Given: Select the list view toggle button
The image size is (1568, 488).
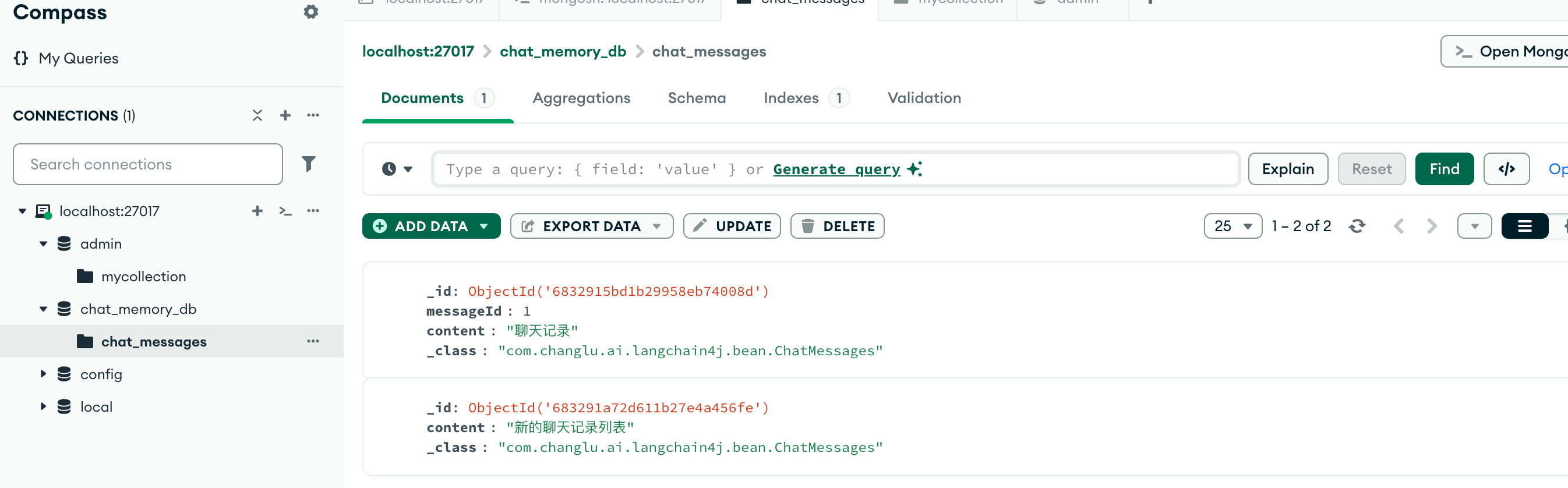Looking at the screenshot, I should click(1525, 227).
